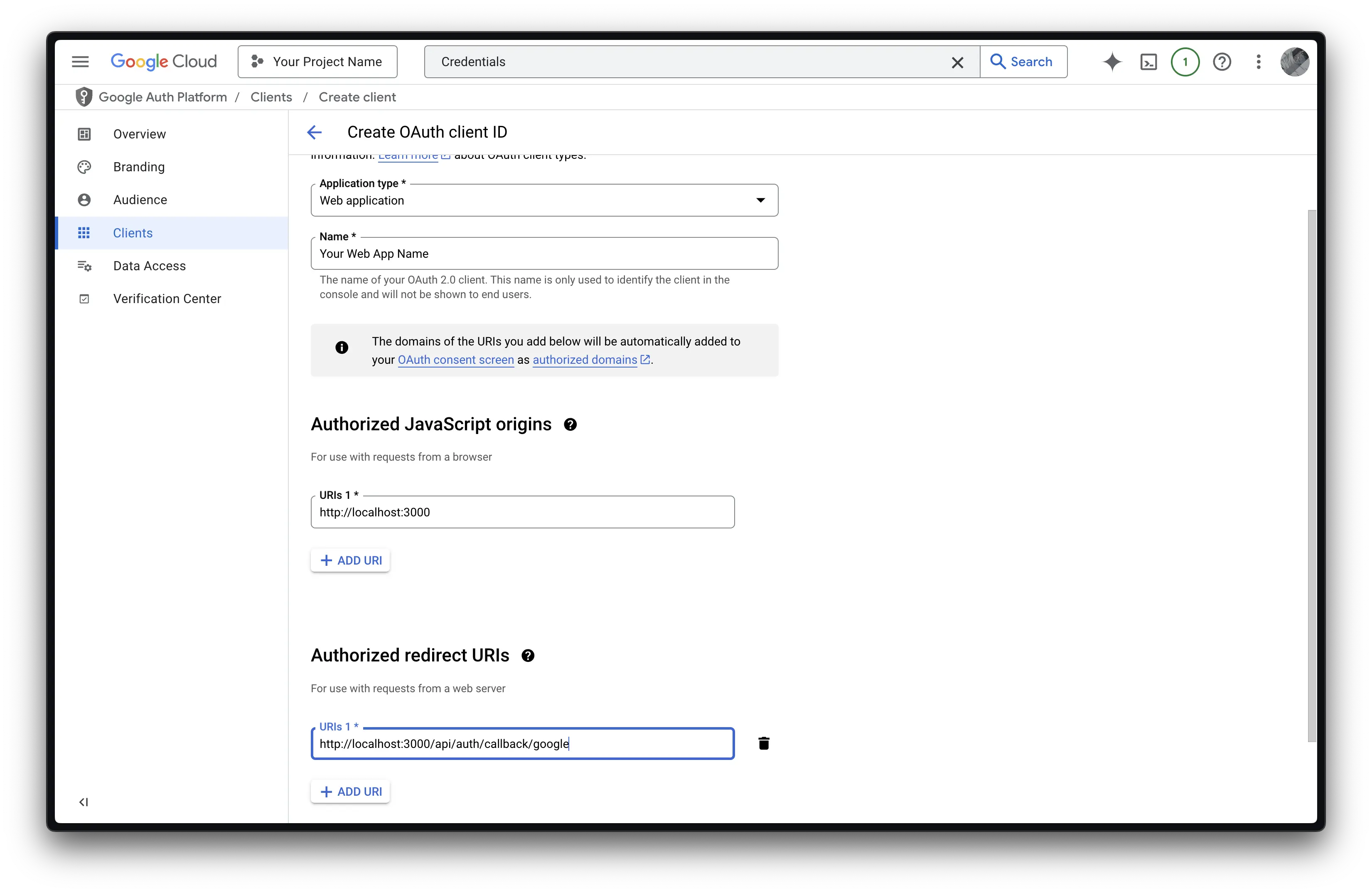
Task: Open the Application type dropdown
Action: pyautogui.click(x=544, y=200)
